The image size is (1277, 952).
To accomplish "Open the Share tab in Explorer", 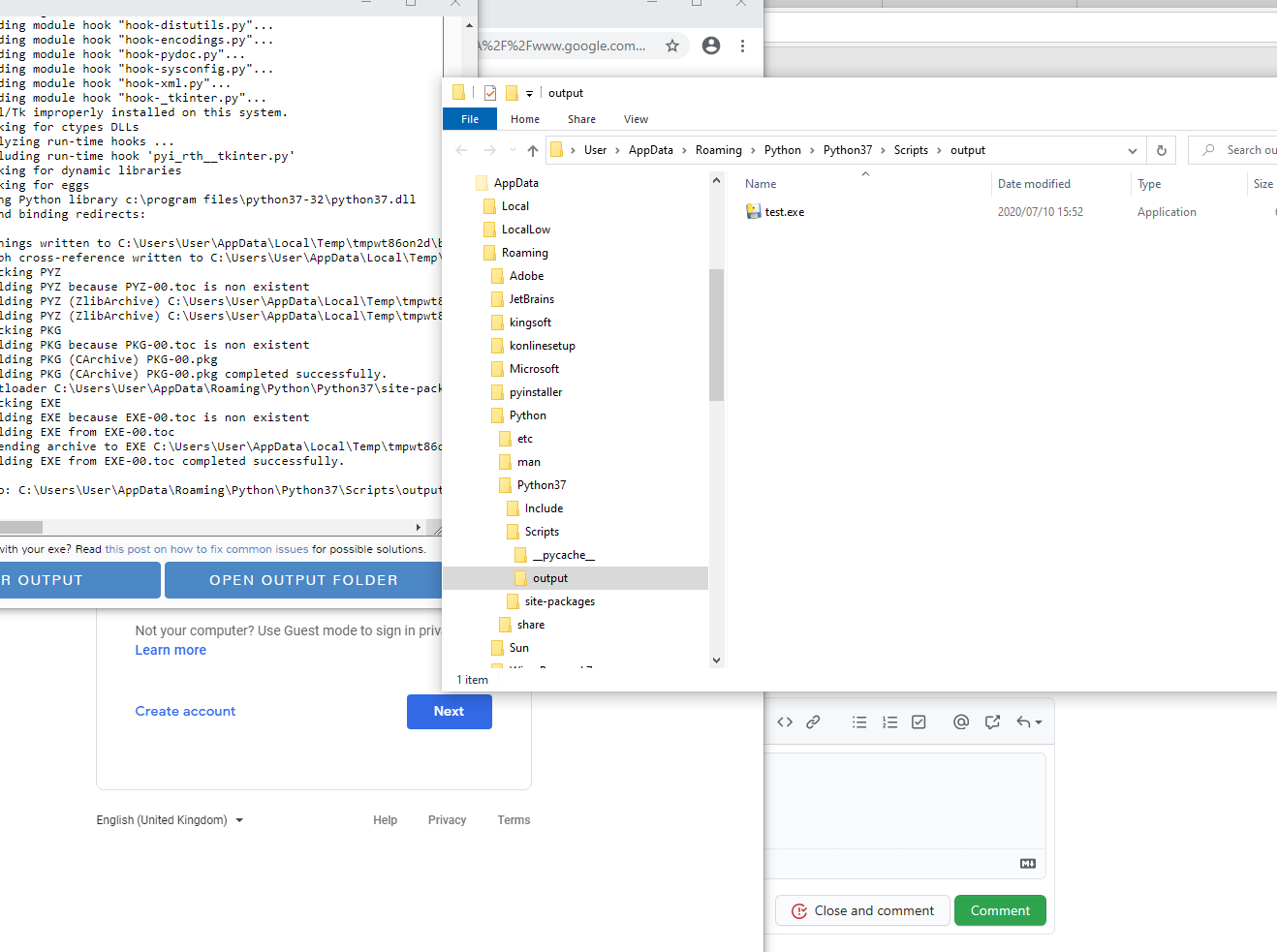I will (x=581, y=118).
